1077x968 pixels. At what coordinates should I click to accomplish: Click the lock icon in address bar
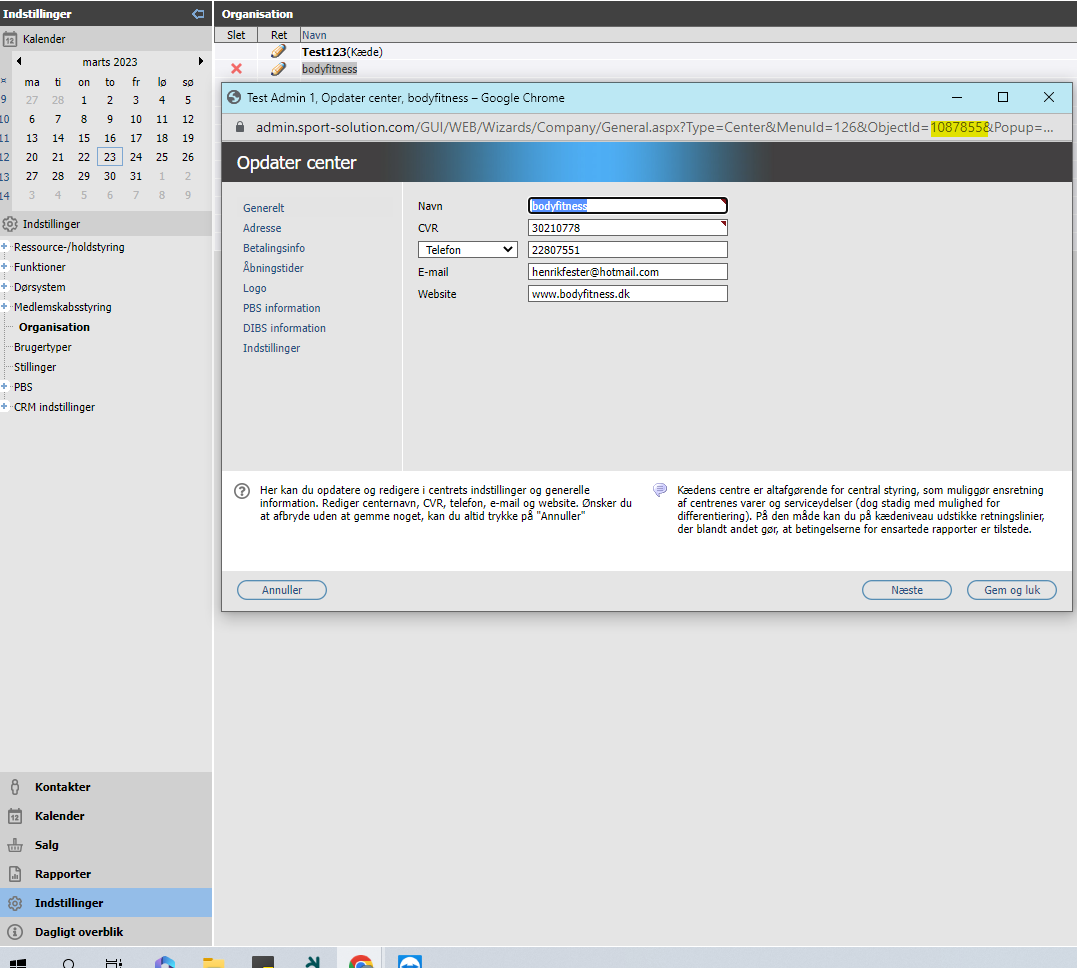coord(240,127)
